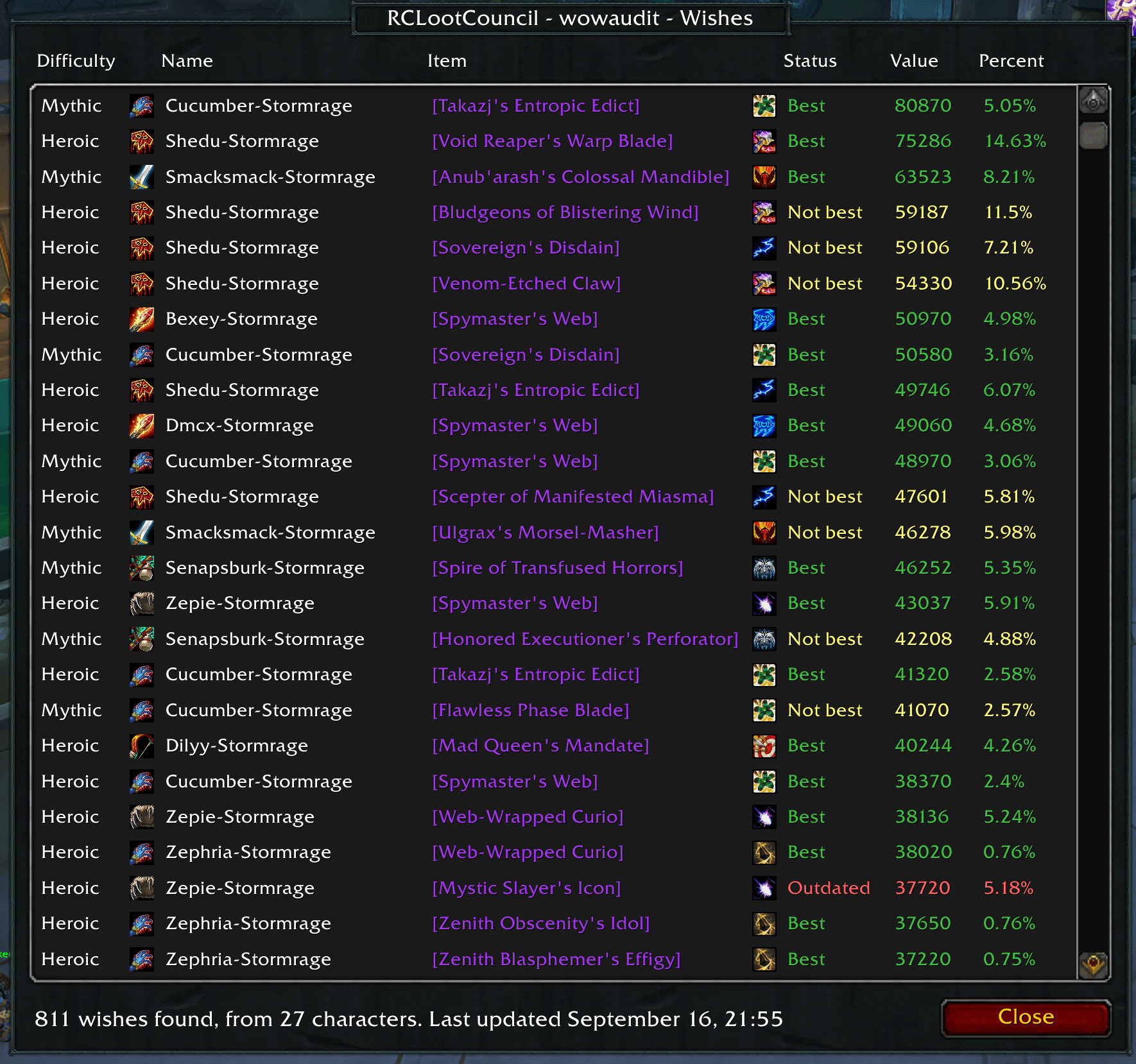Image resolution: width=1136 pixels, height=1064 pixels.
Task: Sort by the Item column header
Action: point(447,61)
